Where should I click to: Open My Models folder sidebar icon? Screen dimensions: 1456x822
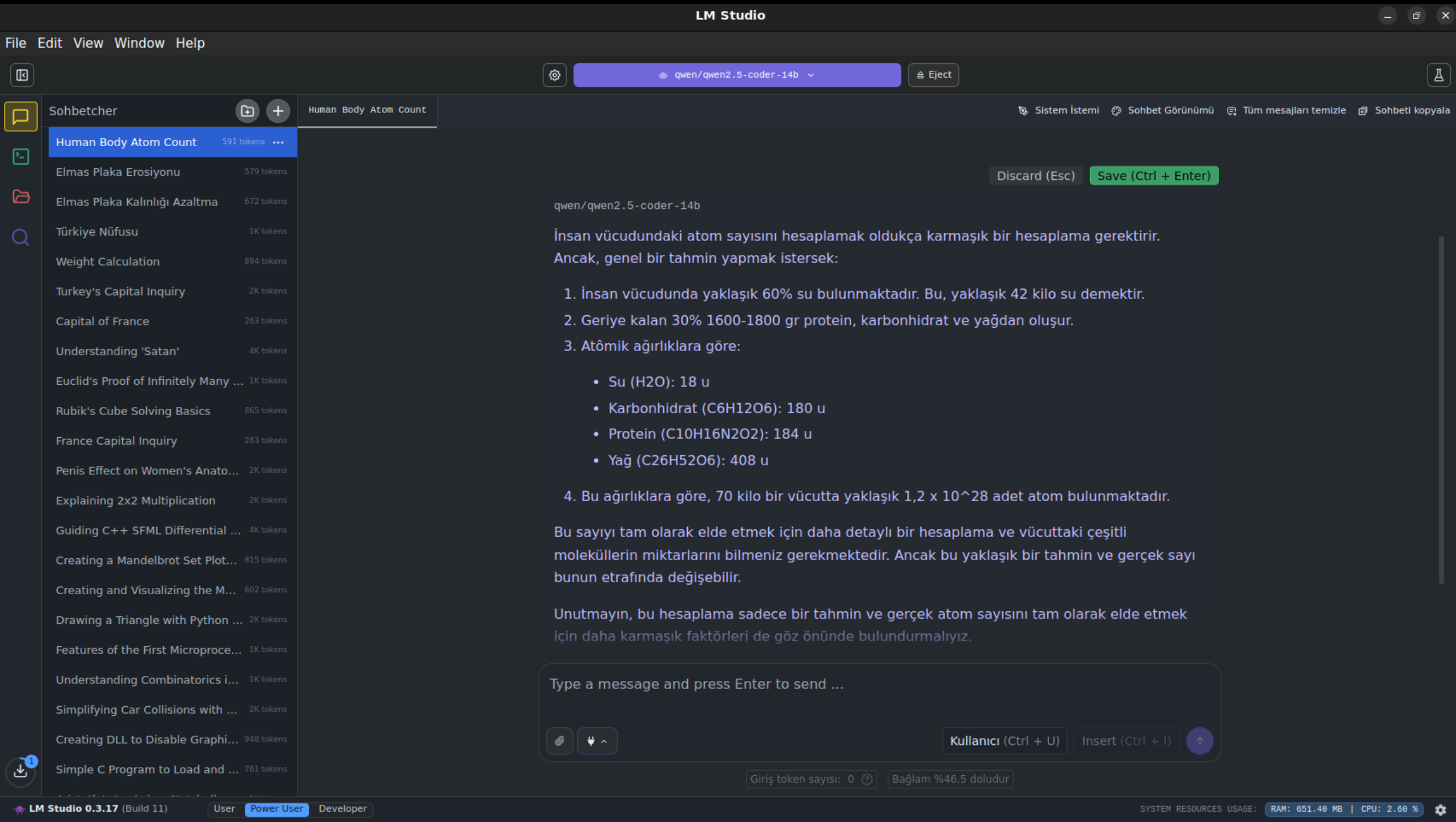pyautogui.click(x=21, y=196)
